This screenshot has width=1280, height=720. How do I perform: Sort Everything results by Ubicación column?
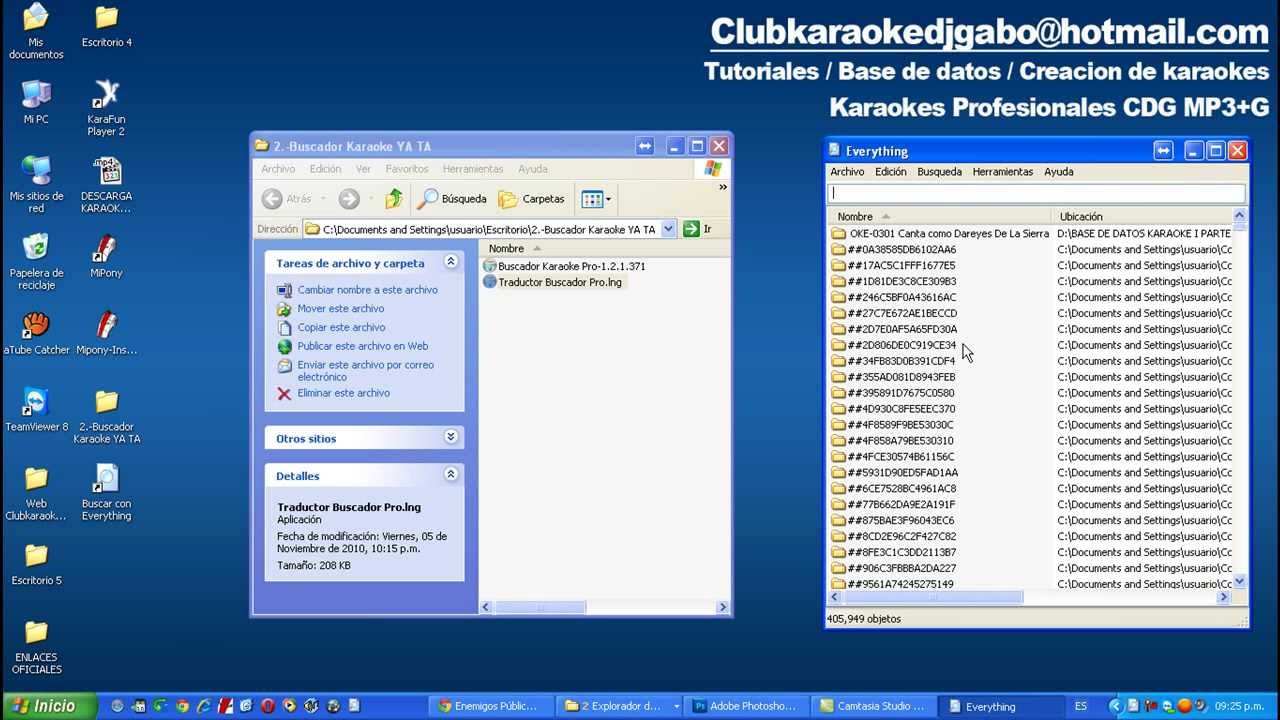pos(1142,216)
